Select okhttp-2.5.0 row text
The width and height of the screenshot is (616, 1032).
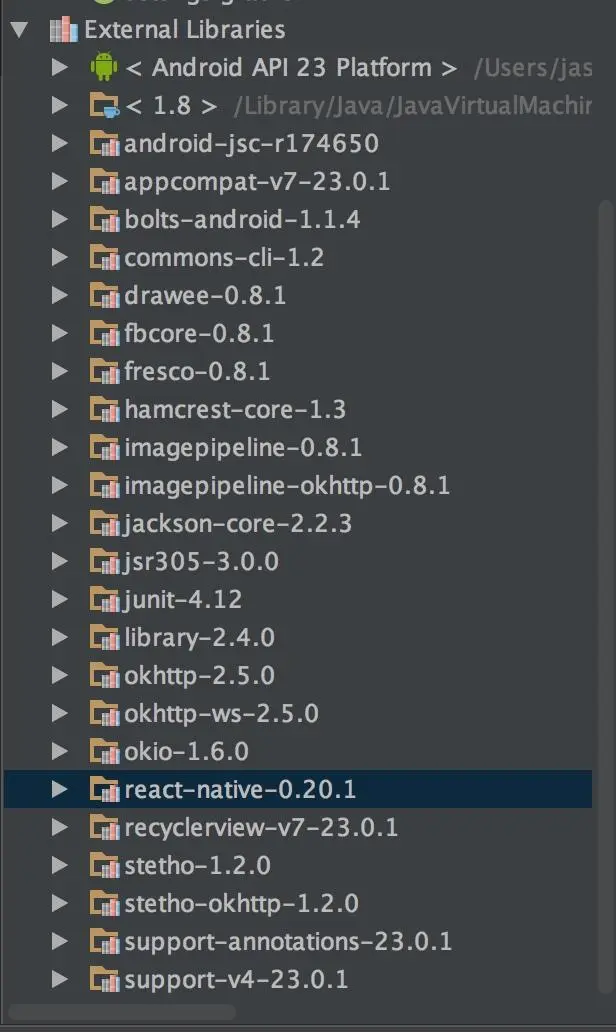pos(199,676)
